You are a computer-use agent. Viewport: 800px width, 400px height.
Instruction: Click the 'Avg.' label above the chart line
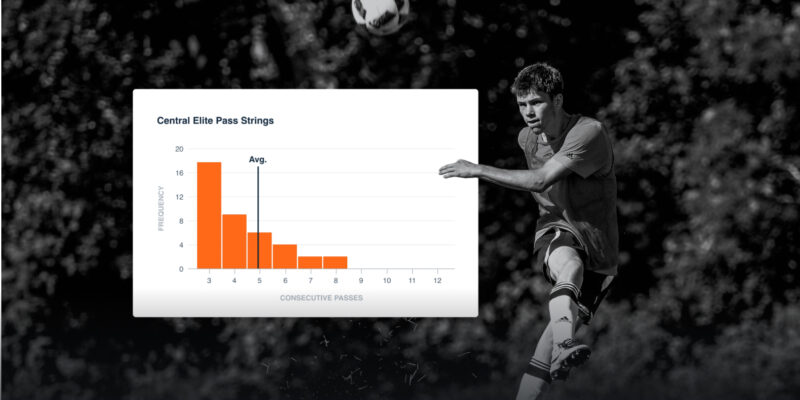[258, 160]
